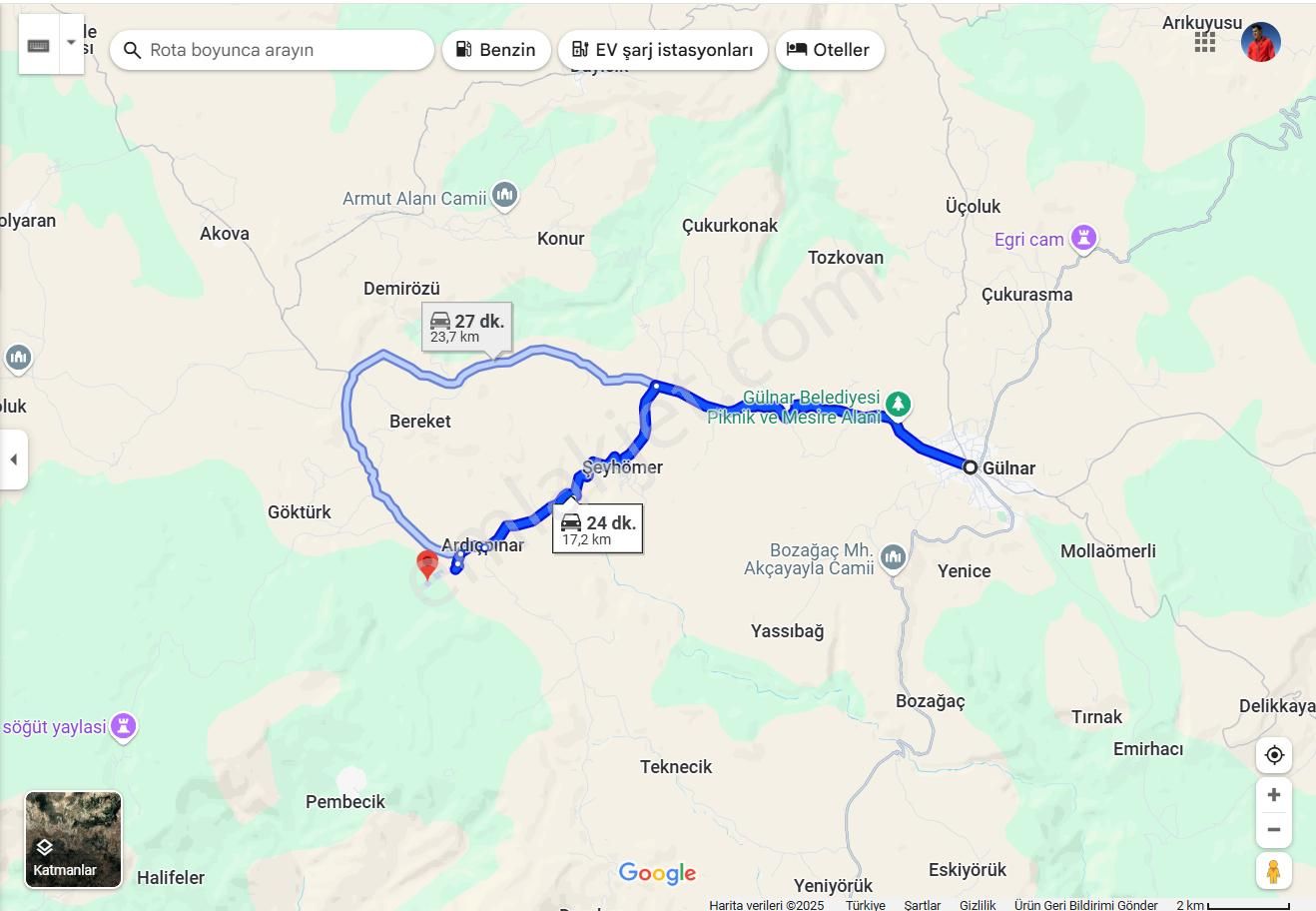Open the söğüt yaylası place marker
The height and width of the screenshot is (911, 1316).
pos(124,726)
